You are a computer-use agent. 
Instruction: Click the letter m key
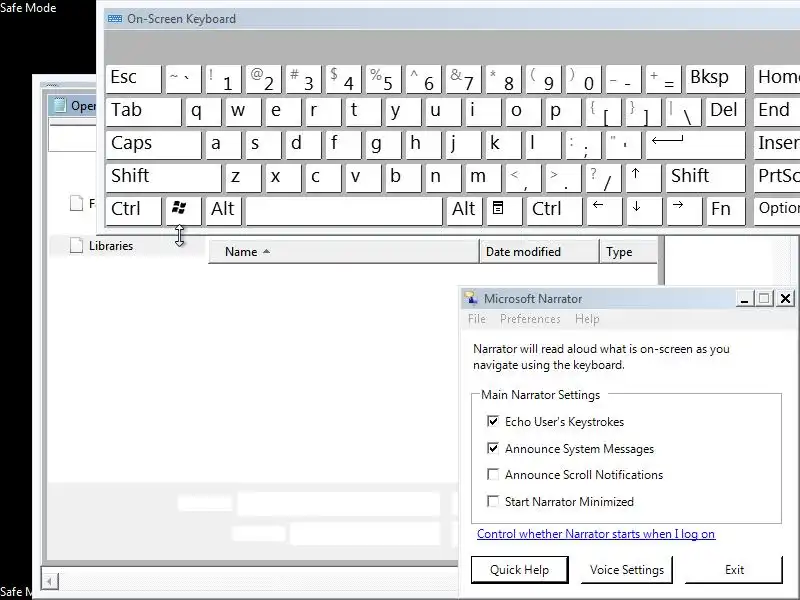(483, 178)
